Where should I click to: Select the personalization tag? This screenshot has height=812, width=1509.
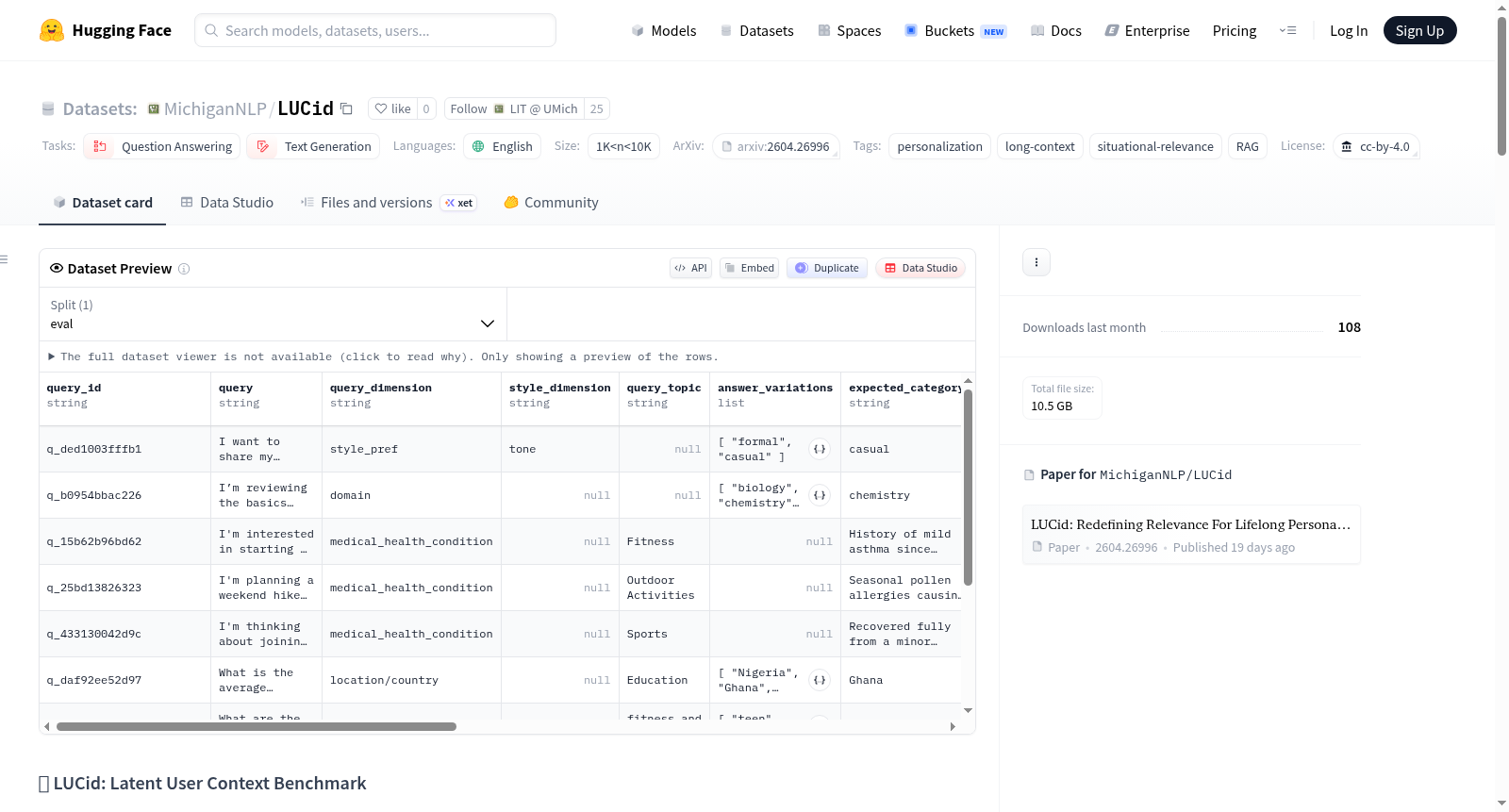point(939,146)
